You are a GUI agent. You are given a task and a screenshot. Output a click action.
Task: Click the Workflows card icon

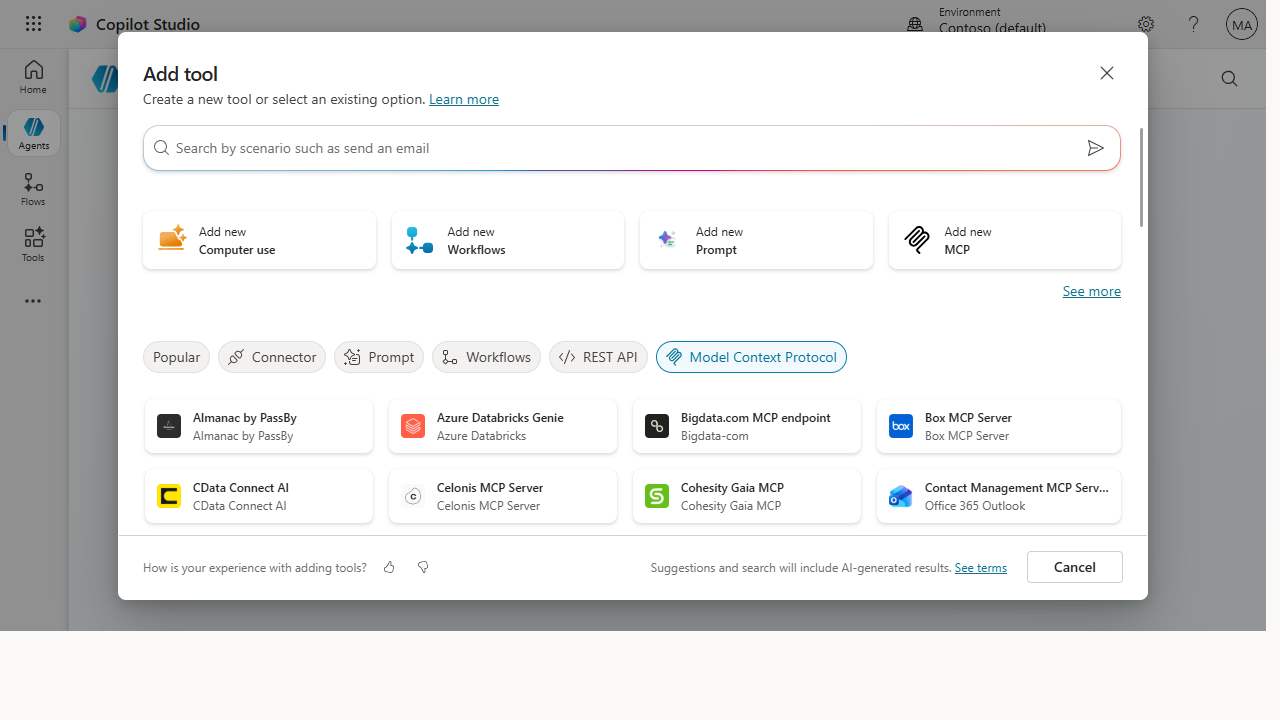pos(419,240)
